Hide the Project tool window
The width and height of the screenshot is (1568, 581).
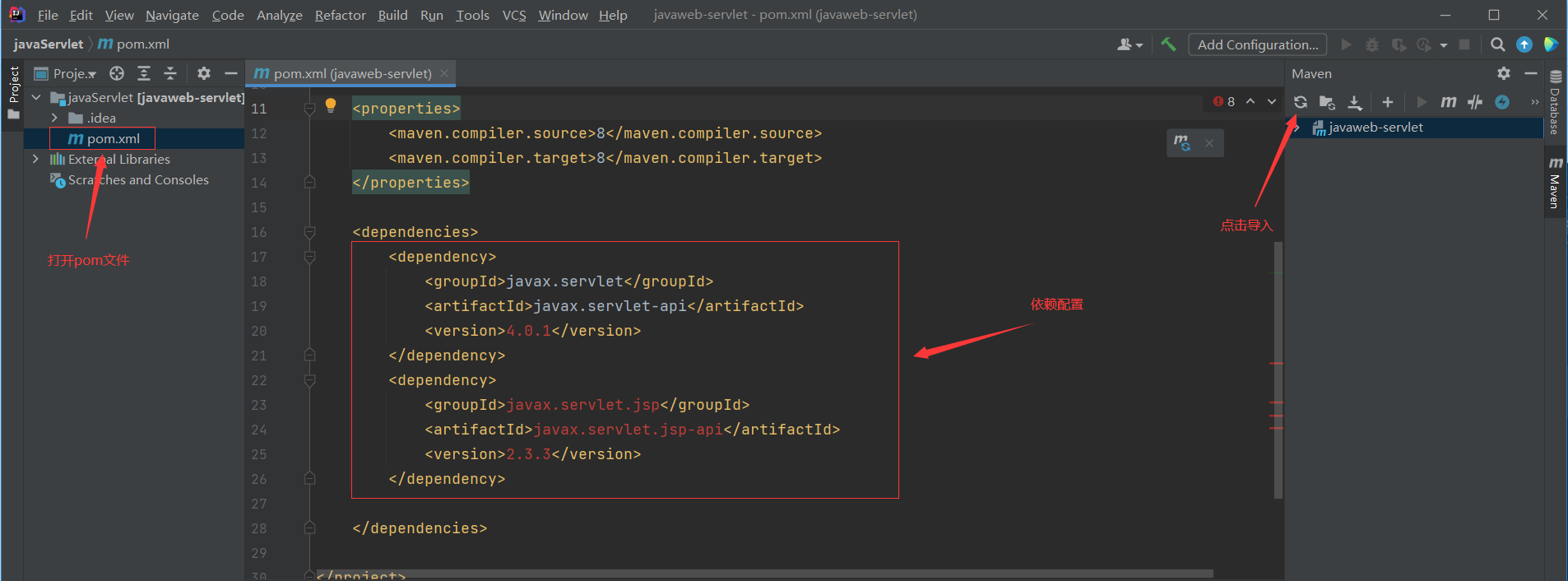point(231,73)
